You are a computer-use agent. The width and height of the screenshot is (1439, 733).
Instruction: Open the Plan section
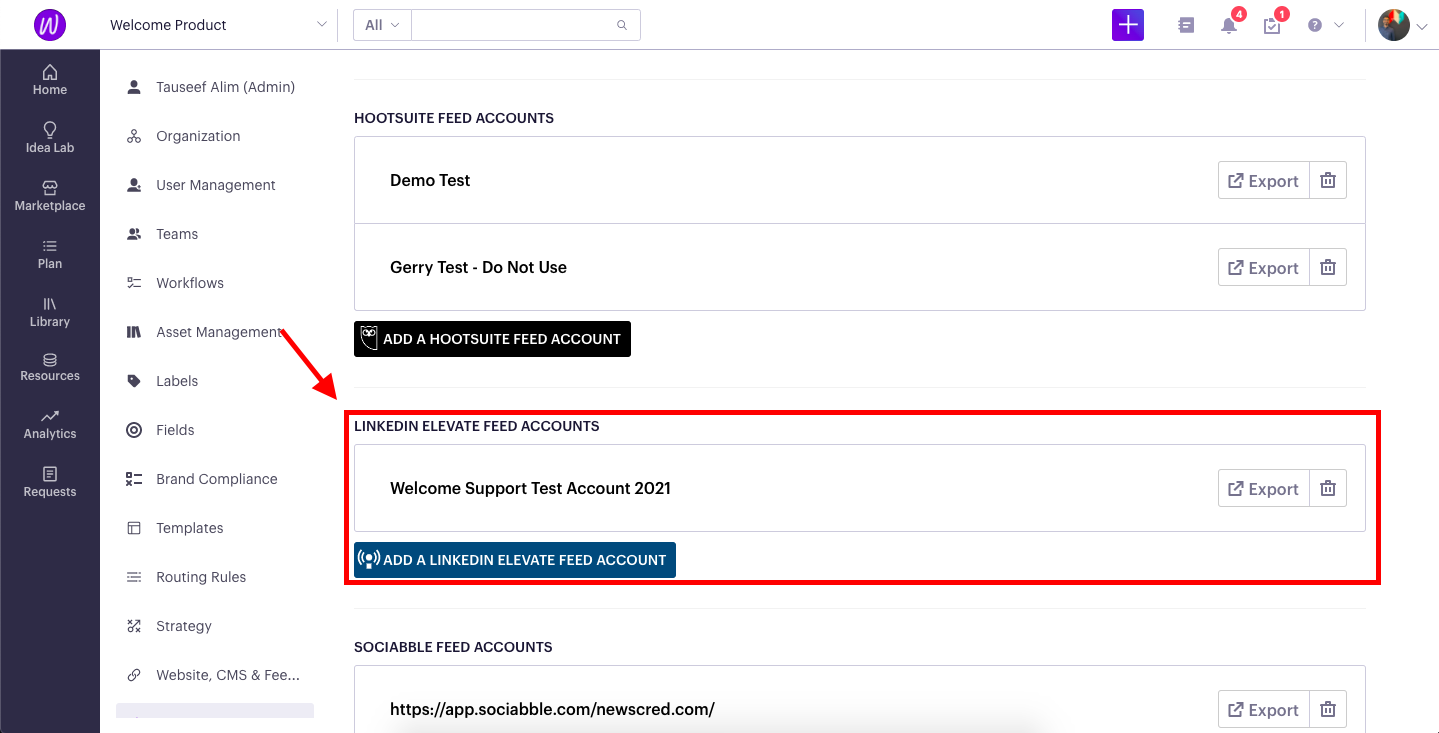point(50,254)
